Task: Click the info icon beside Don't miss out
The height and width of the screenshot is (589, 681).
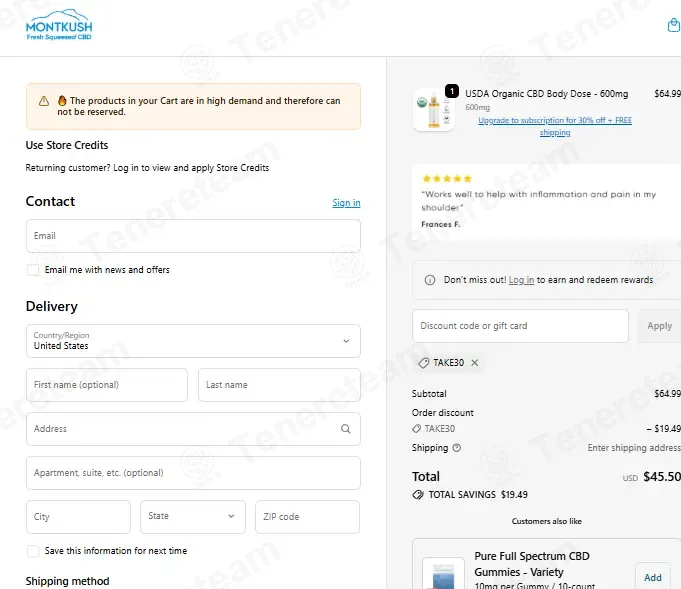Action: pos(430,280)
